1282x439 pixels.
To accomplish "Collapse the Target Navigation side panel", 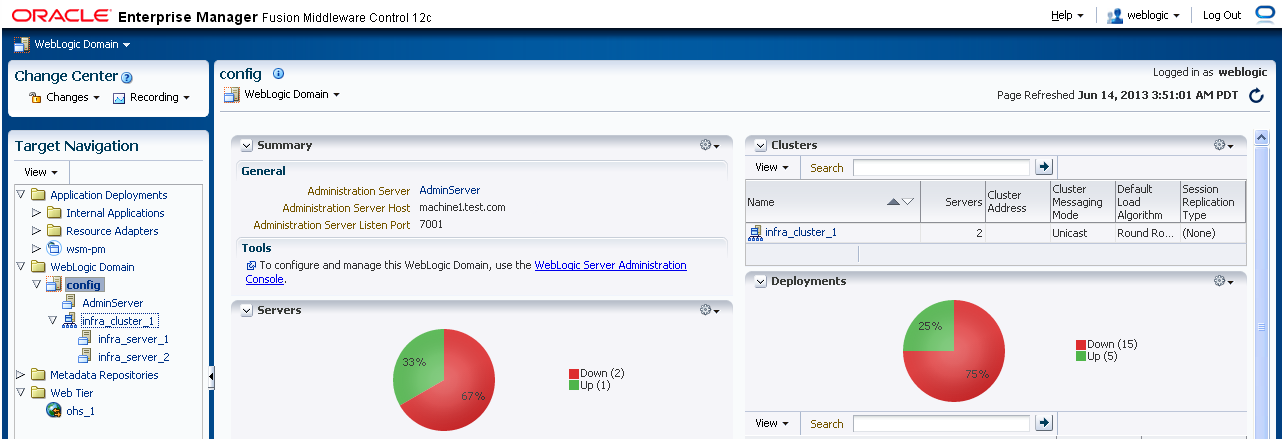I will pos(211,376).
